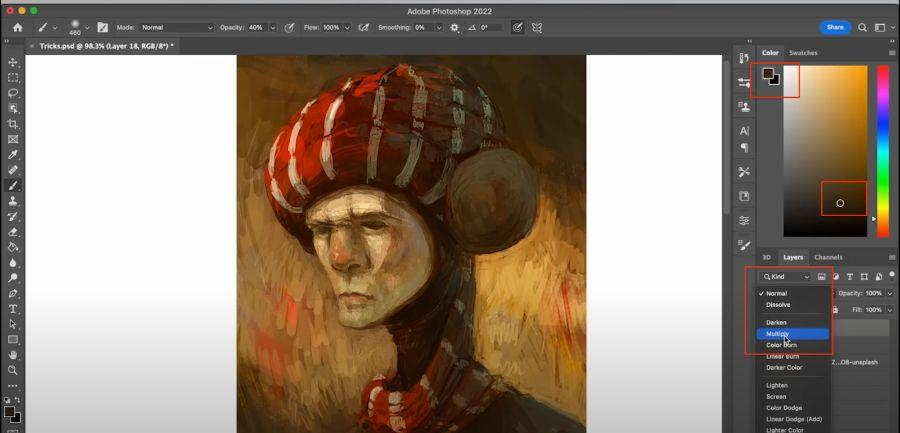Select the Crop tool

[13, 124]
